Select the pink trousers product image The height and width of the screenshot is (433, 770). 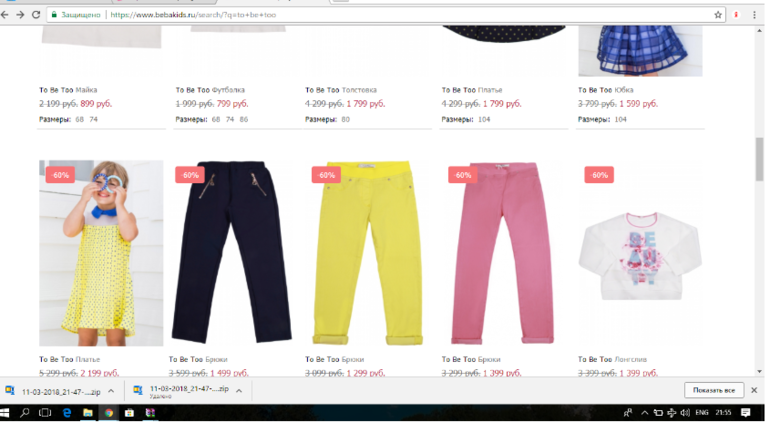coord(502,253)
